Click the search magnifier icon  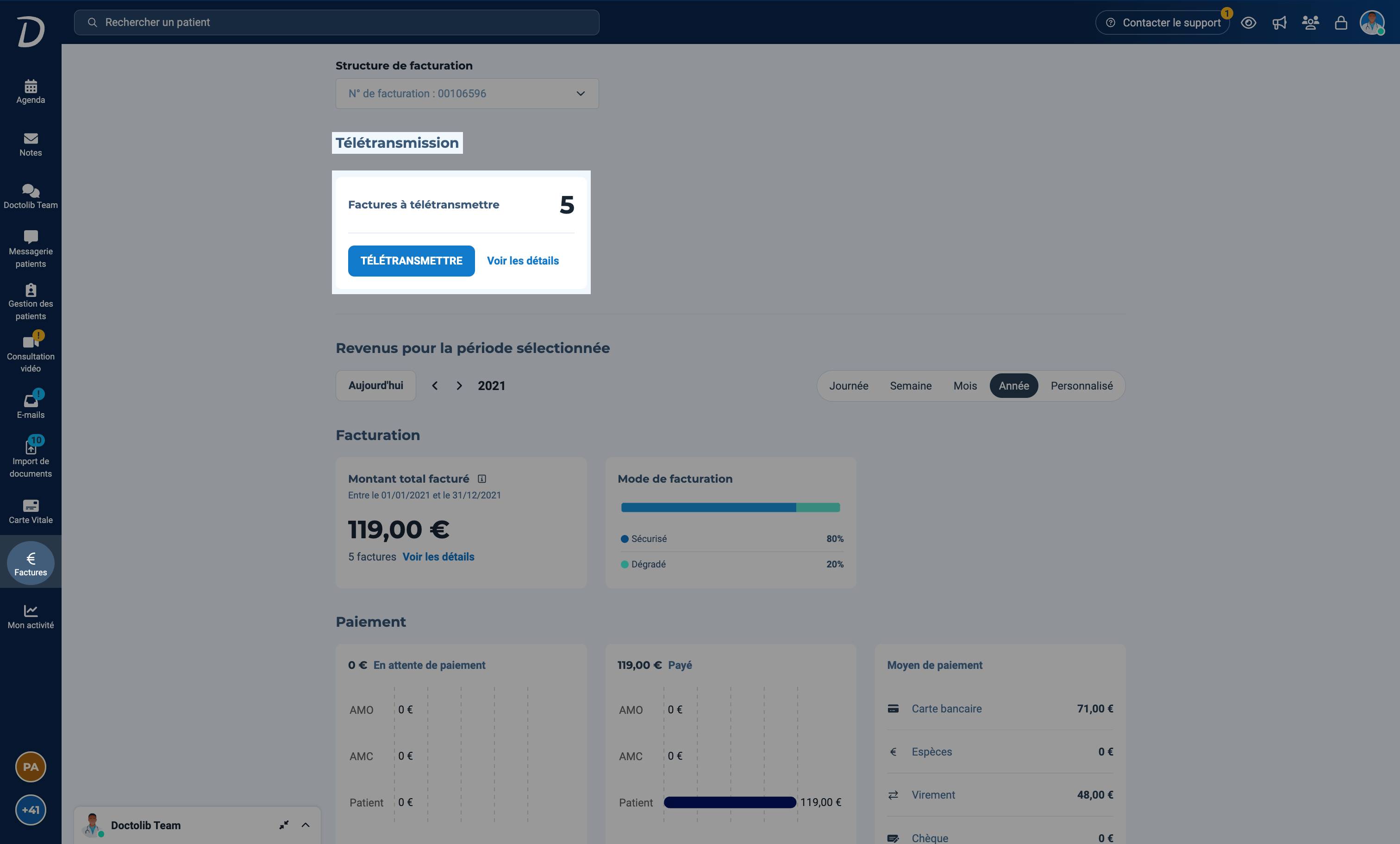point(92,22)
